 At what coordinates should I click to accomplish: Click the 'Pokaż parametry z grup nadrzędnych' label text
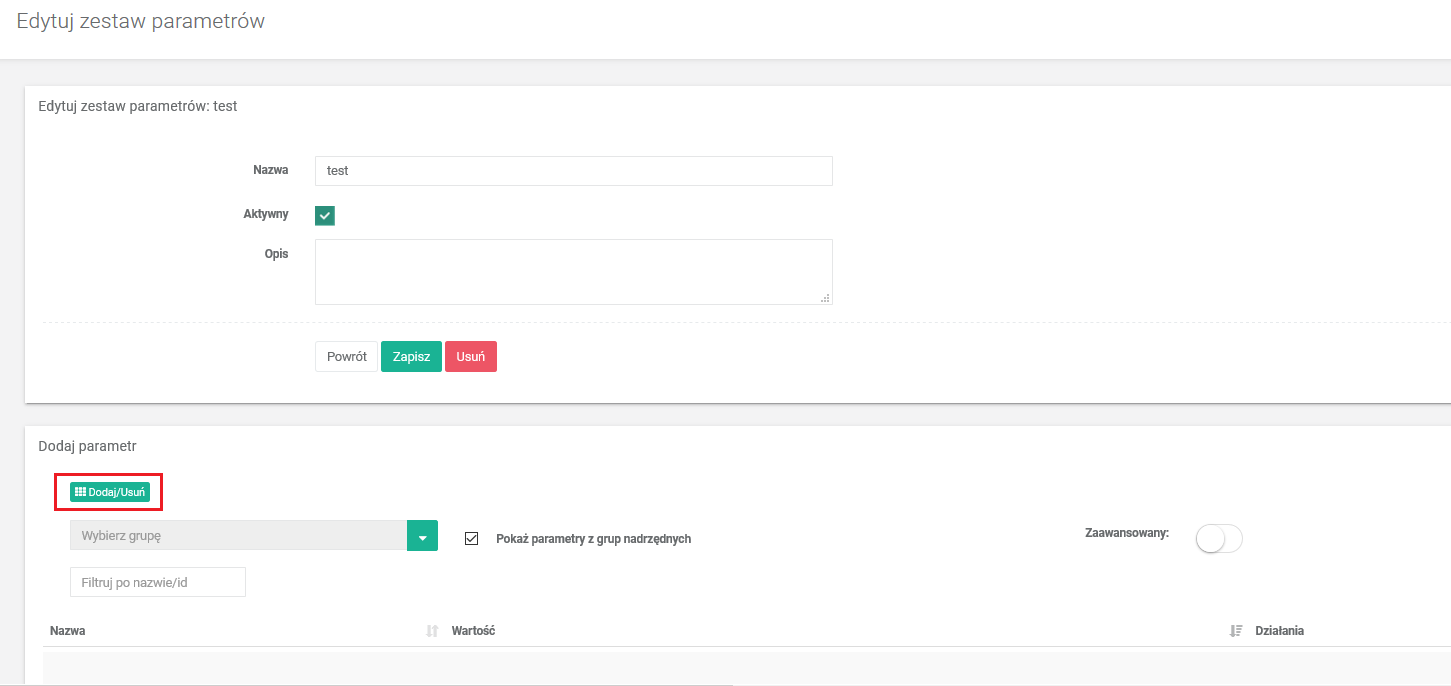593,539
